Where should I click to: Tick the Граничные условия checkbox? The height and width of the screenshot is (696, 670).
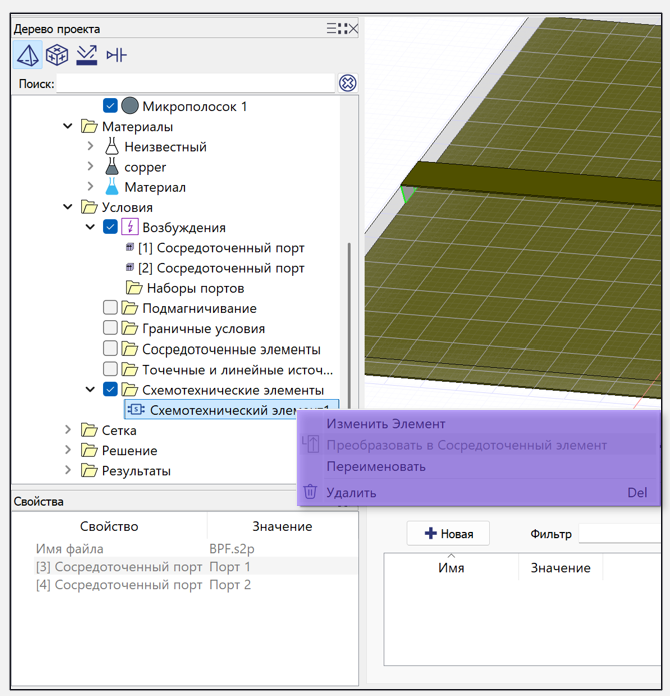(111, 329)
